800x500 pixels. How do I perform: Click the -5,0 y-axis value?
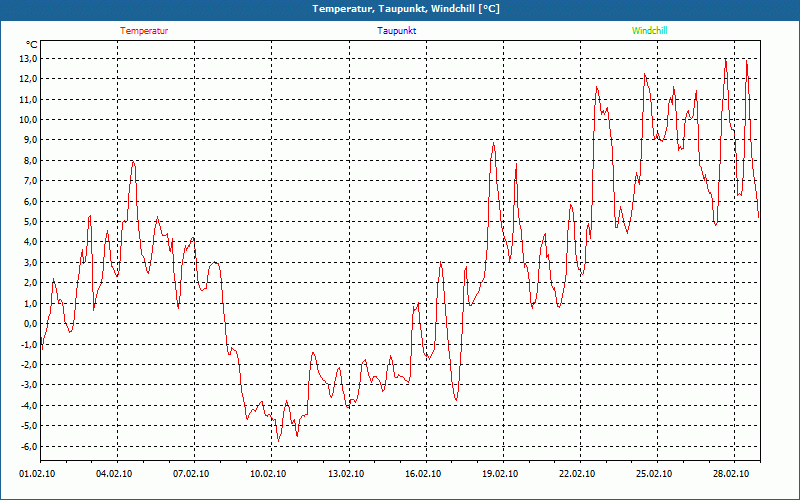click(29, 426)
